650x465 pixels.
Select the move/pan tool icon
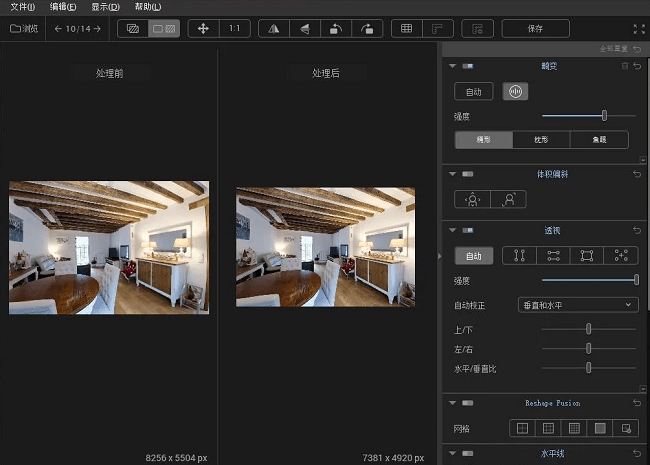(x=204, y=29)
